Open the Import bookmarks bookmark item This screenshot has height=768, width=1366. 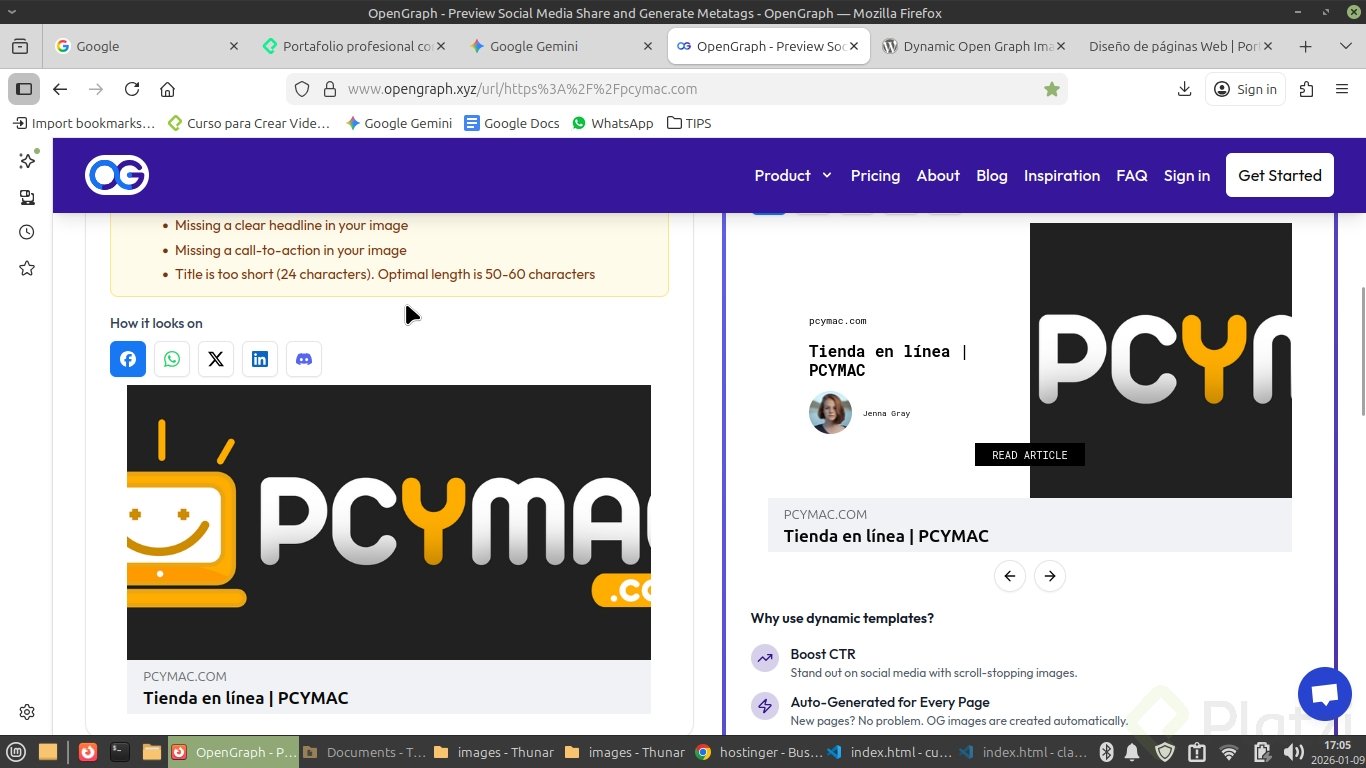click(84, 123)
